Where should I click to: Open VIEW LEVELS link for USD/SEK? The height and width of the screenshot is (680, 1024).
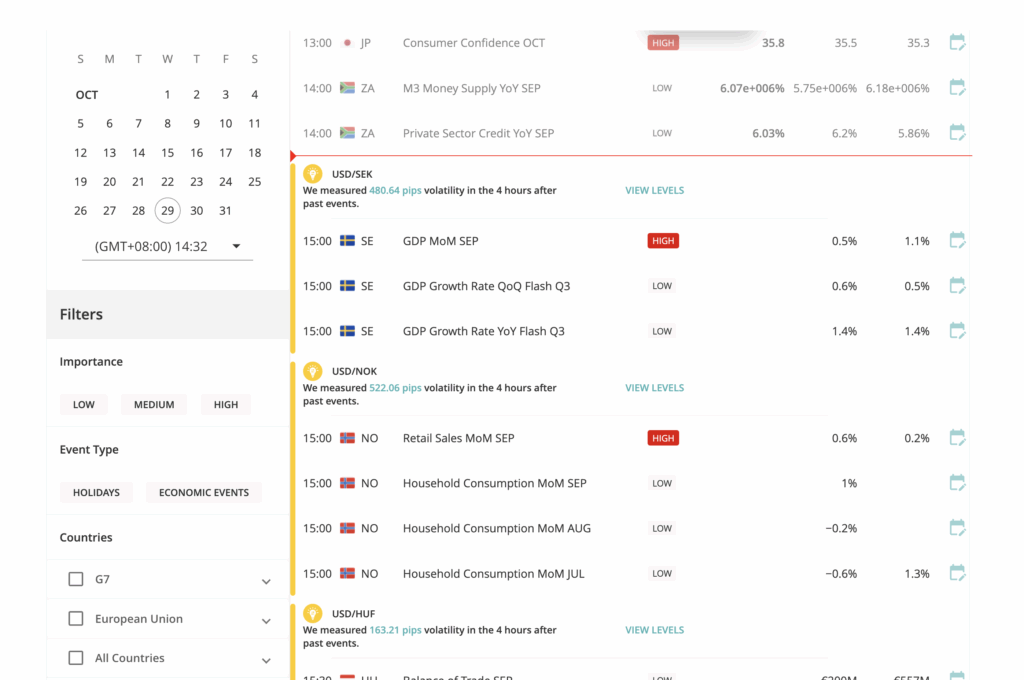pos(654,190)
